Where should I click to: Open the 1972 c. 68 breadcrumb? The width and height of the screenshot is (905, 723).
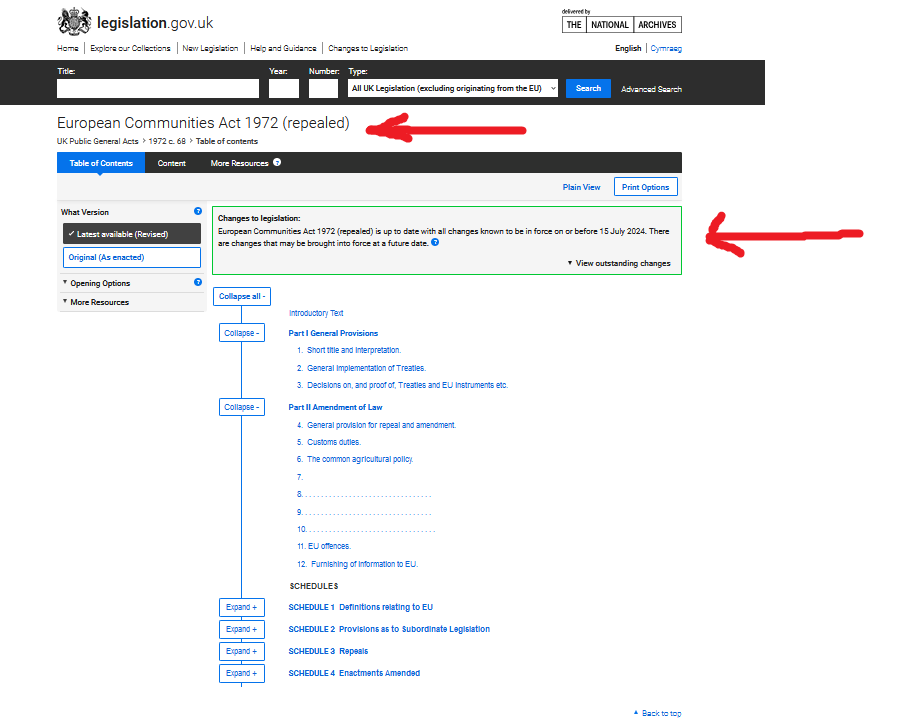(x=167, y=141)
